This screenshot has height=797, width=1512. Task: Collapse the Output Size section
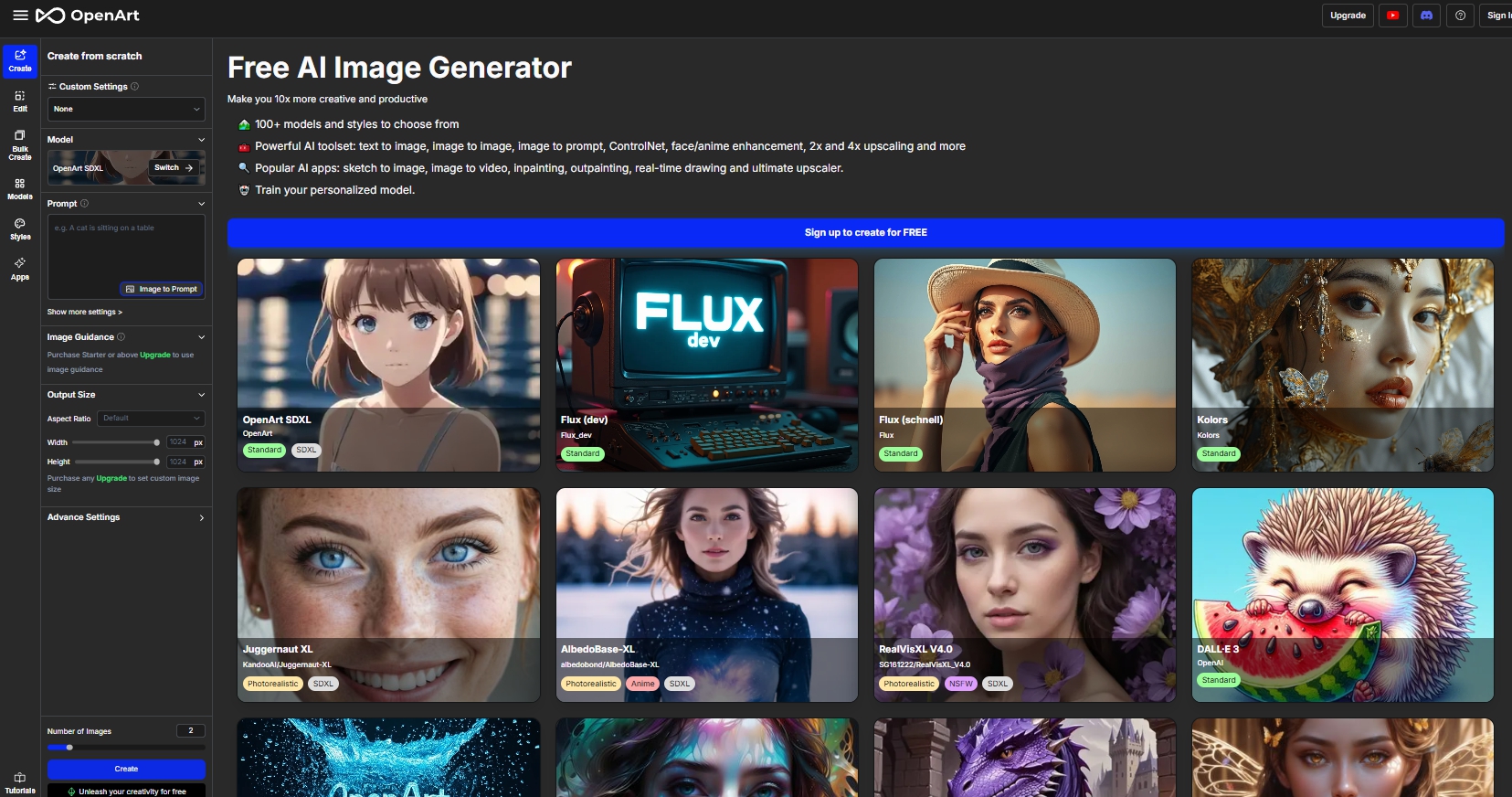[202, 395]
